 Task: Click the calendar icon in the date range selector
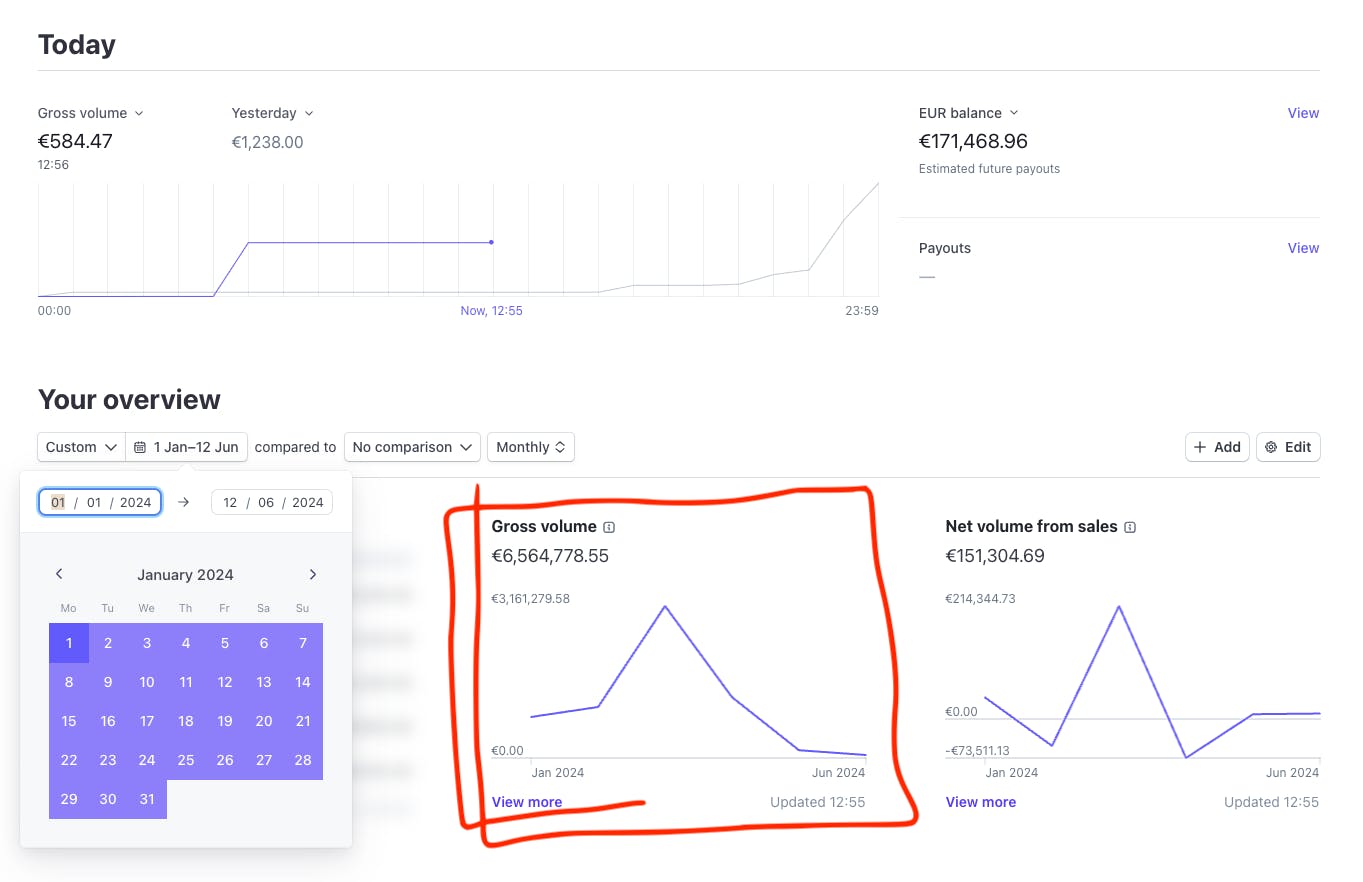point(139,447)
